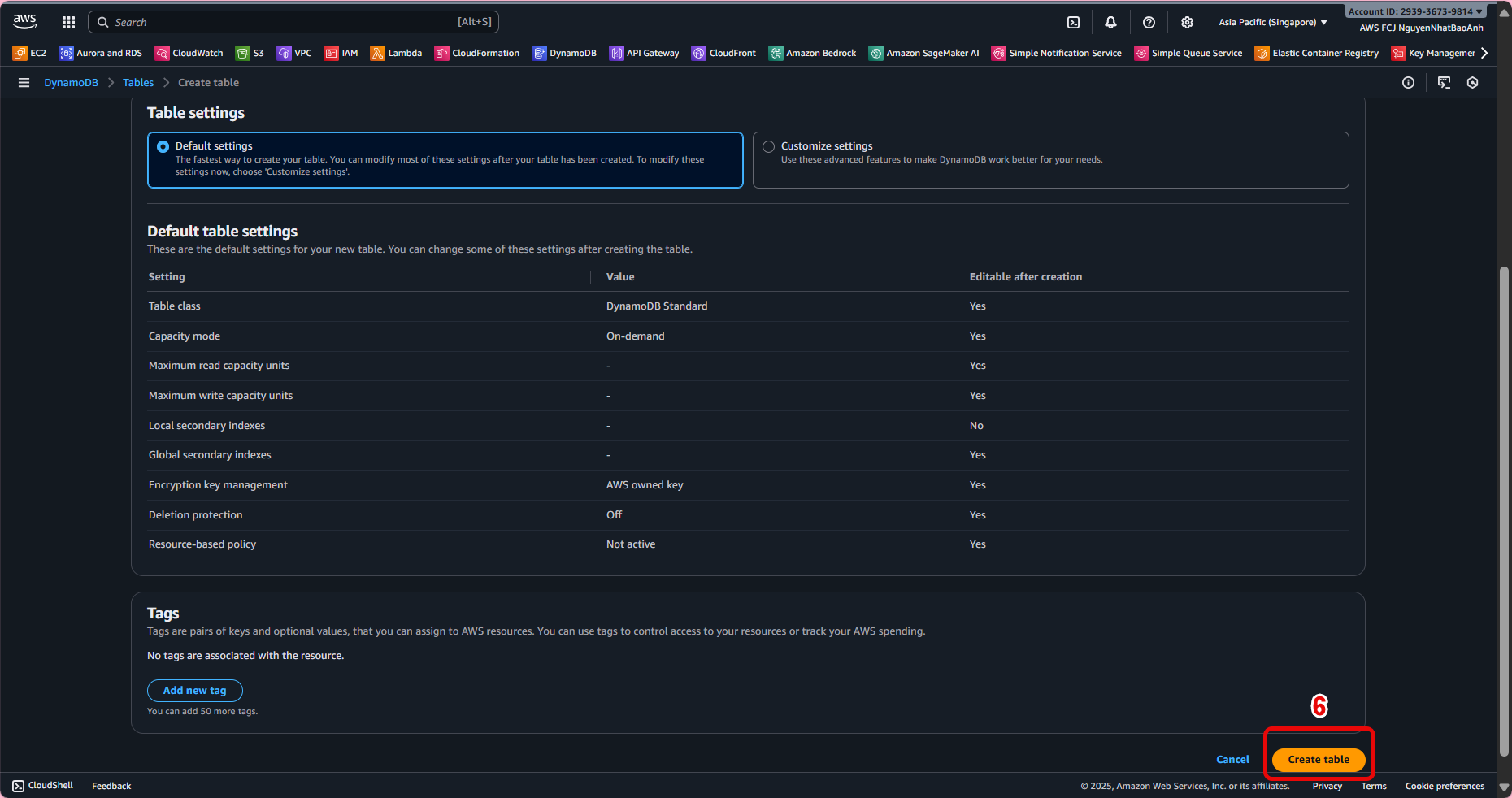This screenshot has height=798, width=1512.
Task: Open Elastic Container Registry shortcut
Action: pos(1317,53)
